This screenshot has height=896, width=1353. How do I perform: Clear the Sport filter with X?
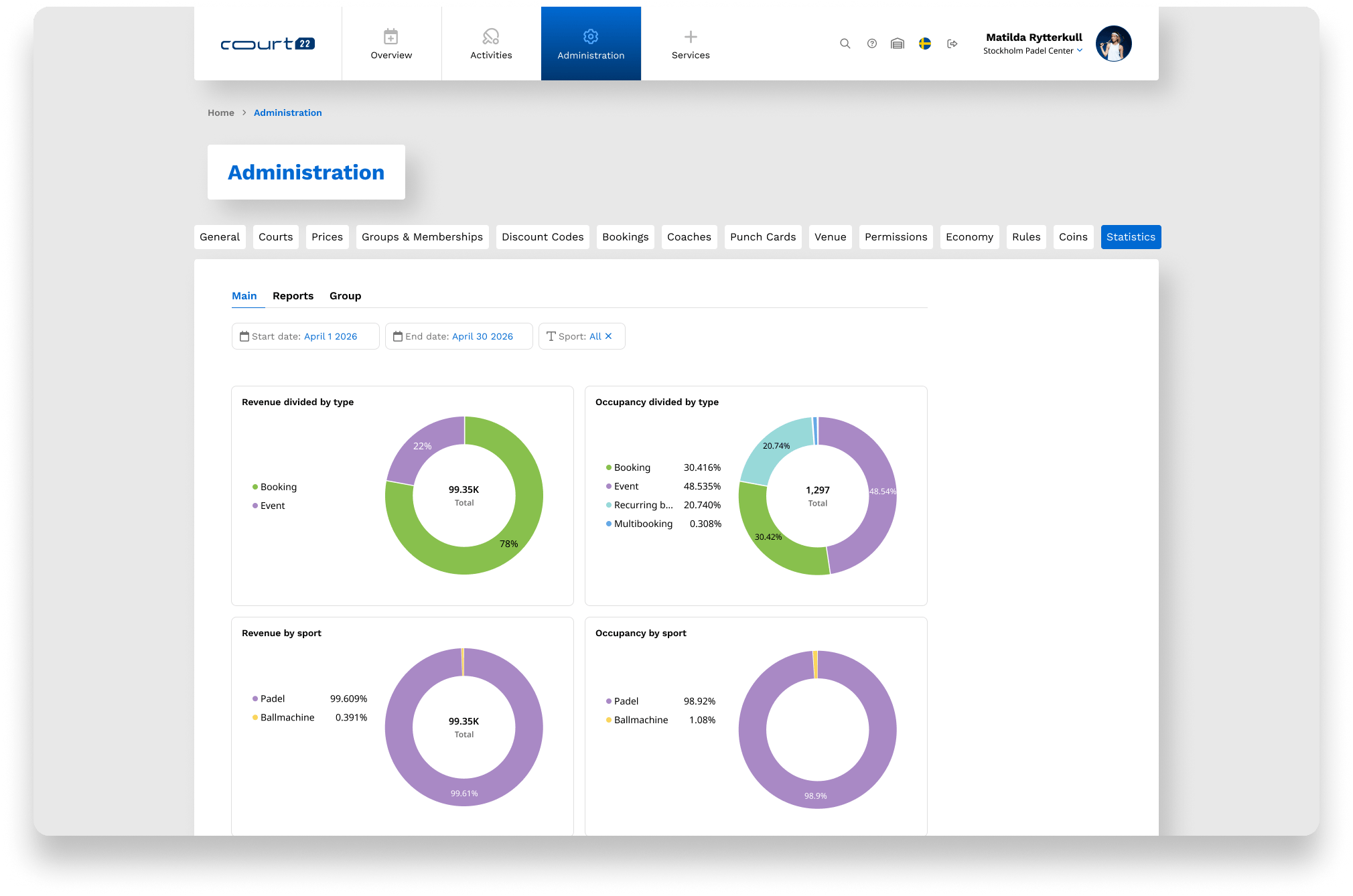608,336
